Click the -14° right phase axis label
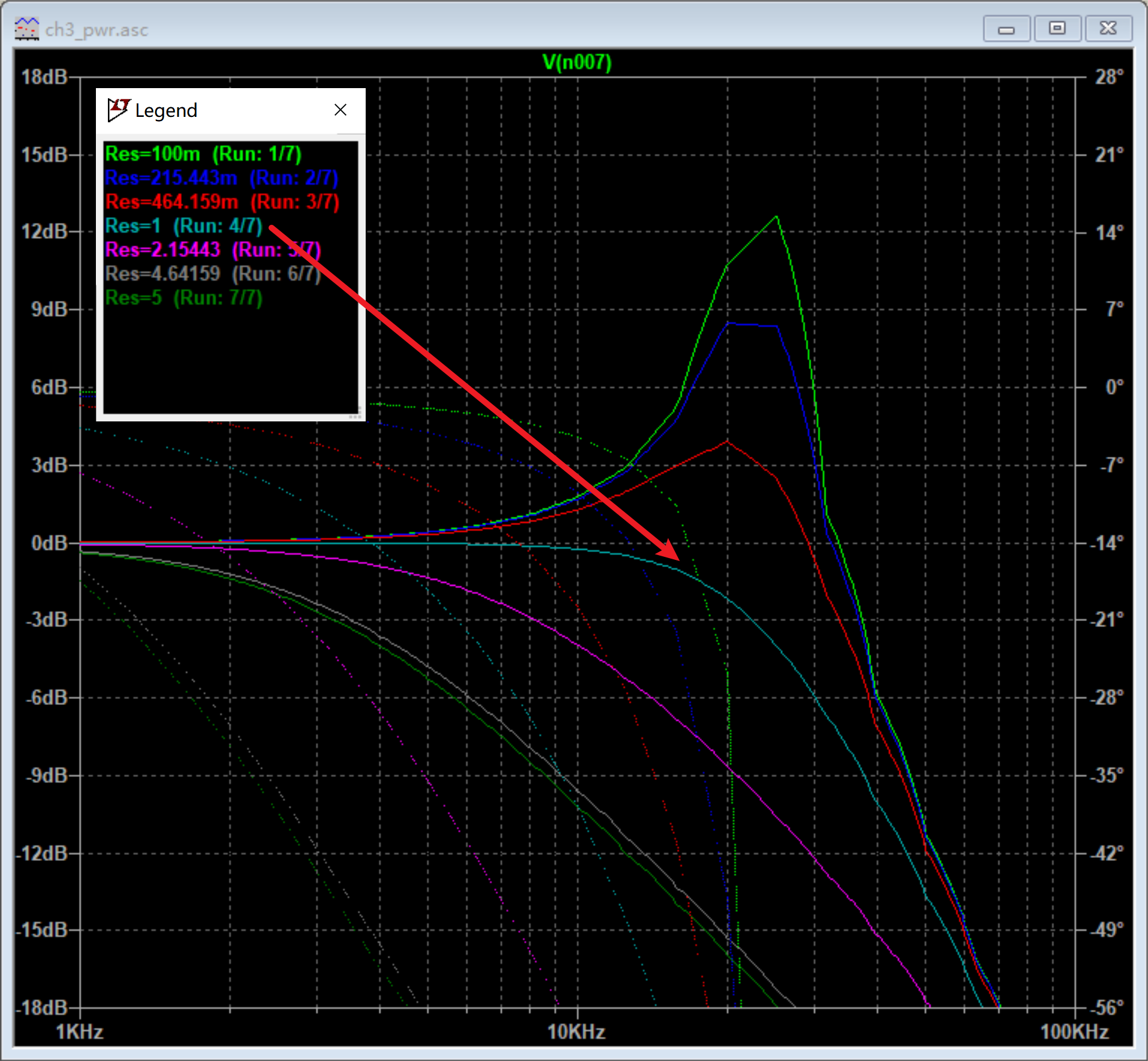Screen dimensions: 1148x1061 pyautogui.click(x=1107, y=543)
